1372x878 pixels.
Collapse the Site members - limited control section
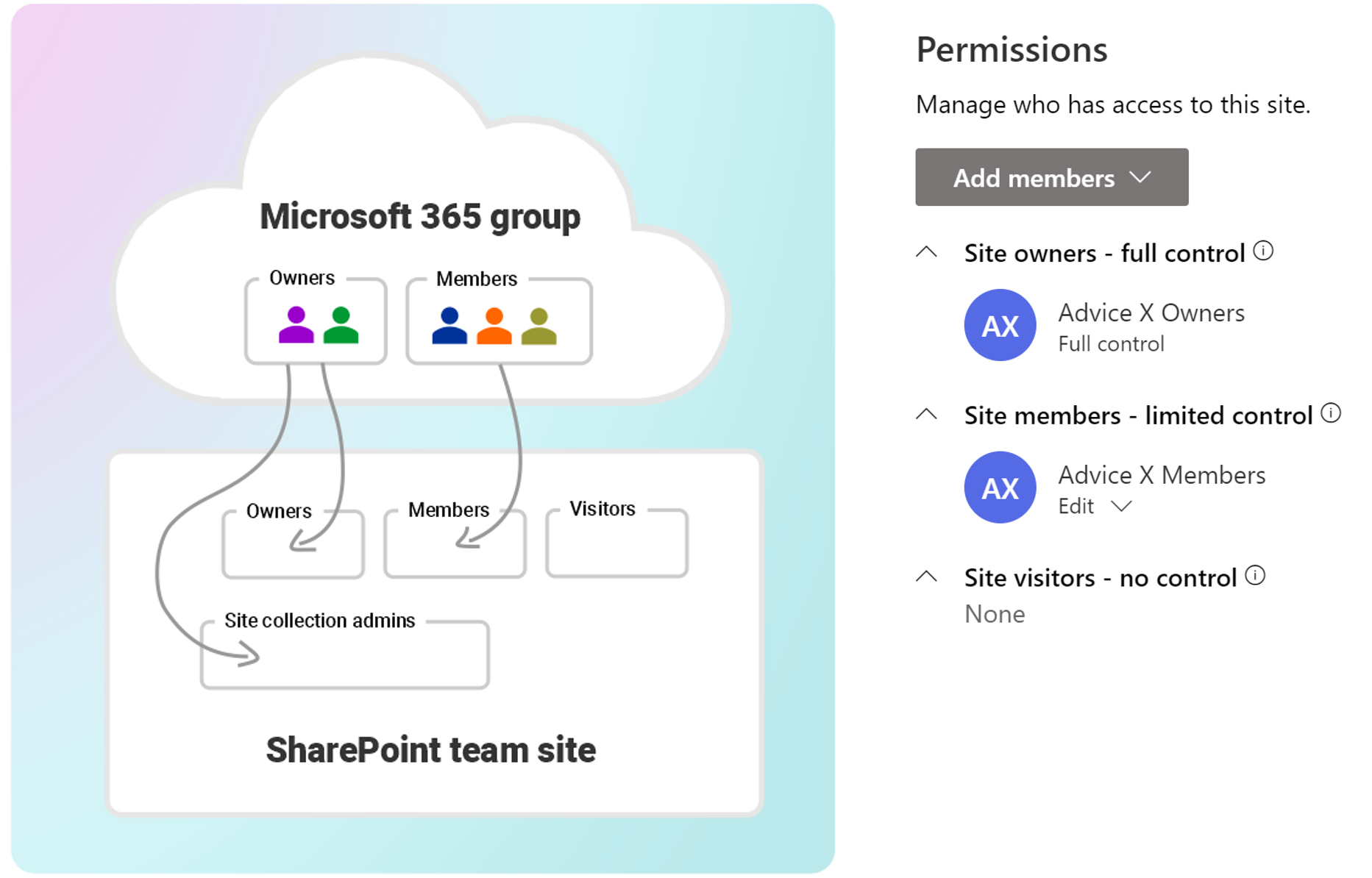(926, 415)
